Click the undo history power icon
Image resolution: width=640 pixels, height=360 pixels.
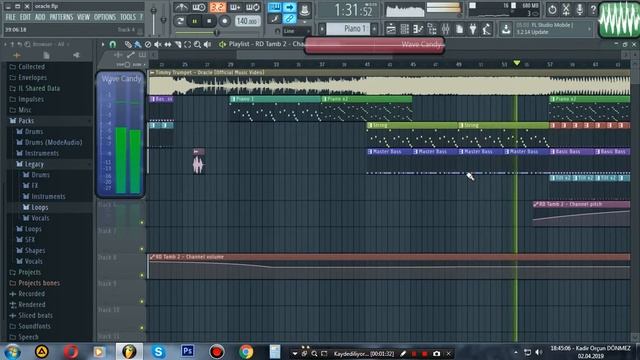(x=552, y=10)
